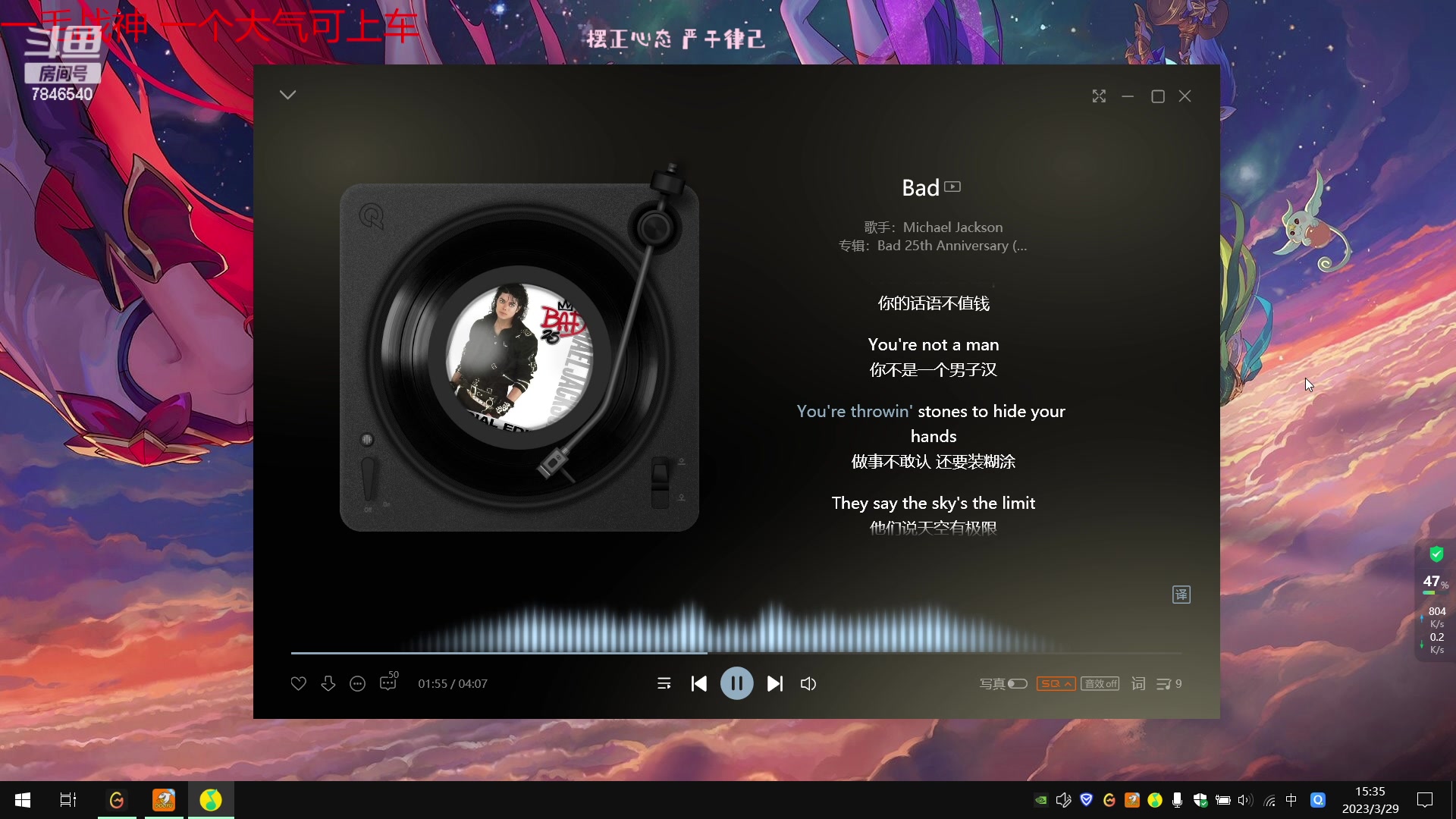This screenshot has height=819, width=1456.
Task: Open Windows Task View
Action: [68, 800]
